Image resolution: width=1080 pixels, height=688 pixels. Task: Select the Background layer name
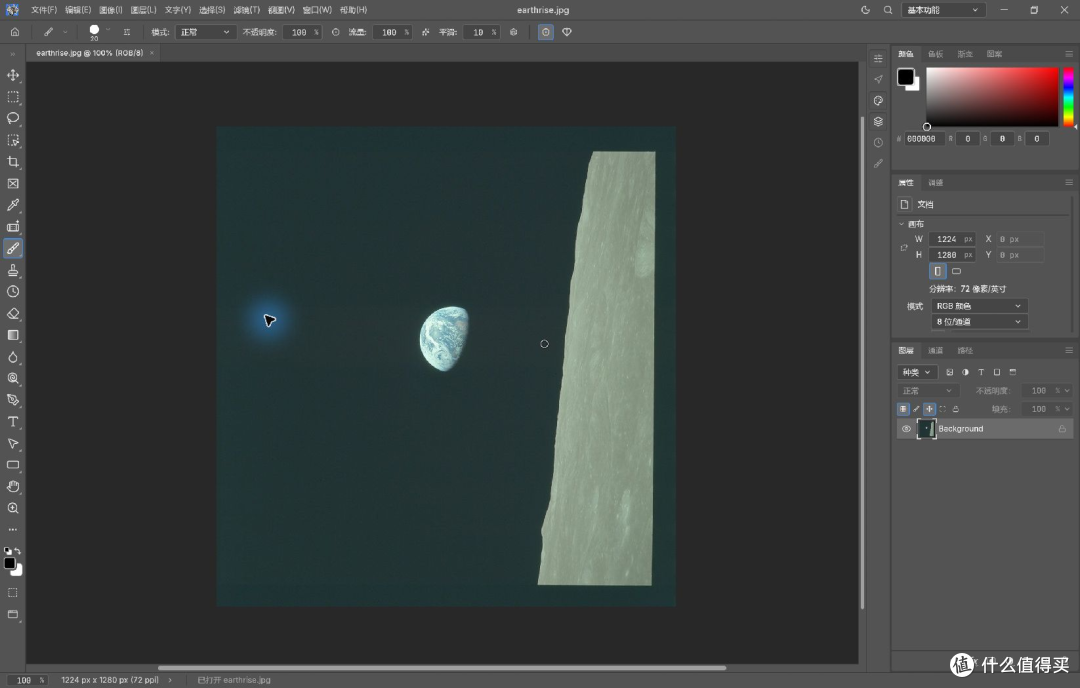(x=960, y=429)
